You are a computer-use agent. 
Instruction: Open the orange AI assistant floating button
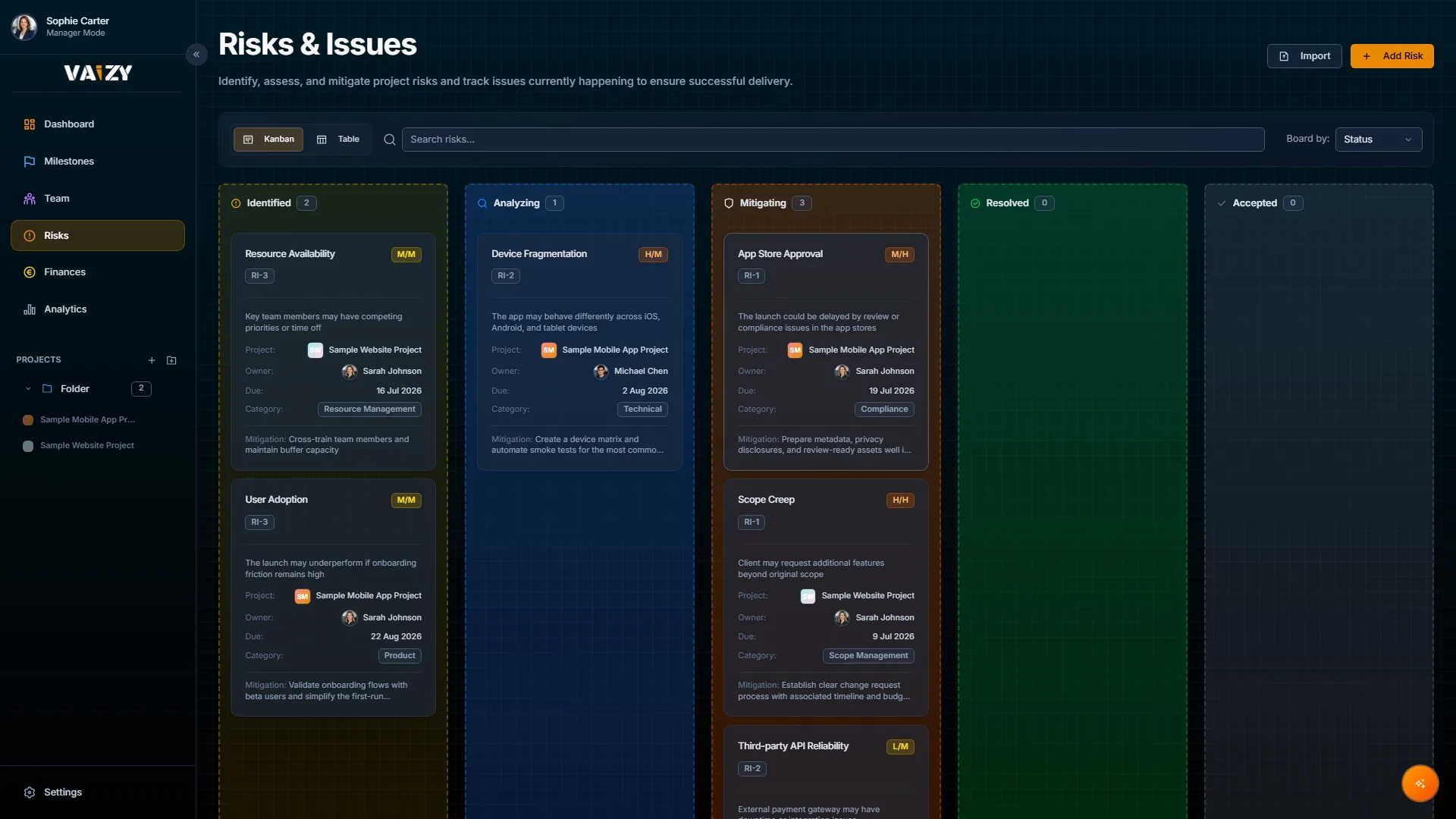1420,784
